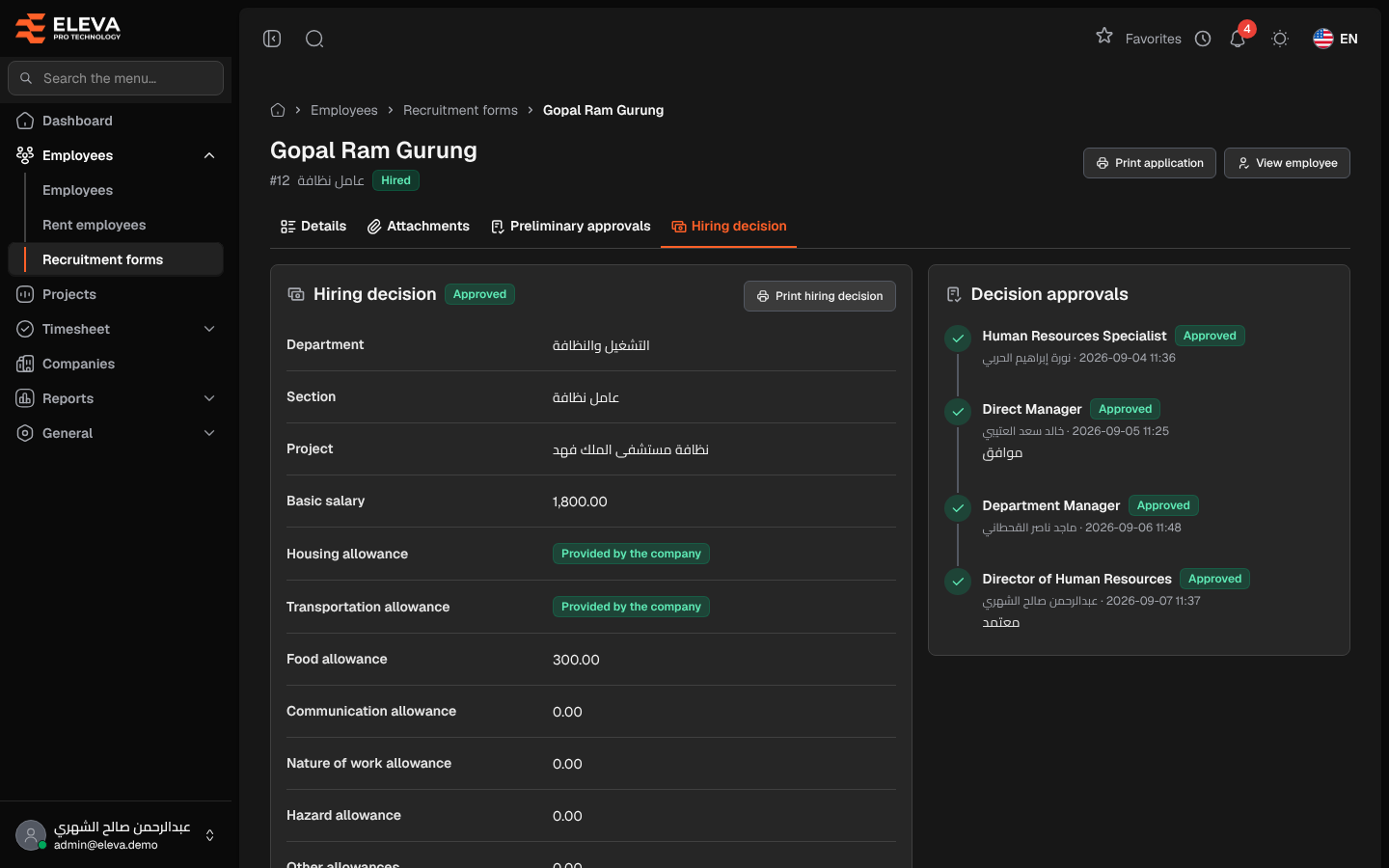Click the Print hiring decision button
The image size is (1389, 868).
[x=820, y=296]
